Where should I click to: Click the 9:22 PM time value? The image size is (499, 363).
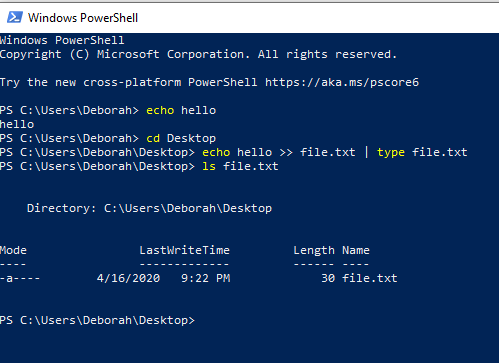[206, 278]
